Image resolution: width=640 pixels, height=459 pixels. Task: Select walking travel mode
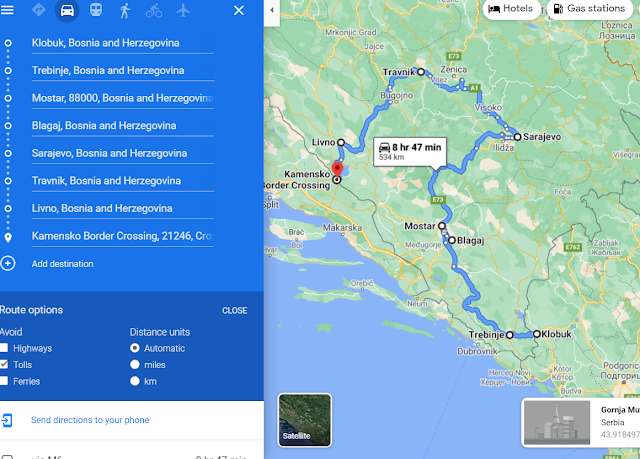click(x=125, y=10)
